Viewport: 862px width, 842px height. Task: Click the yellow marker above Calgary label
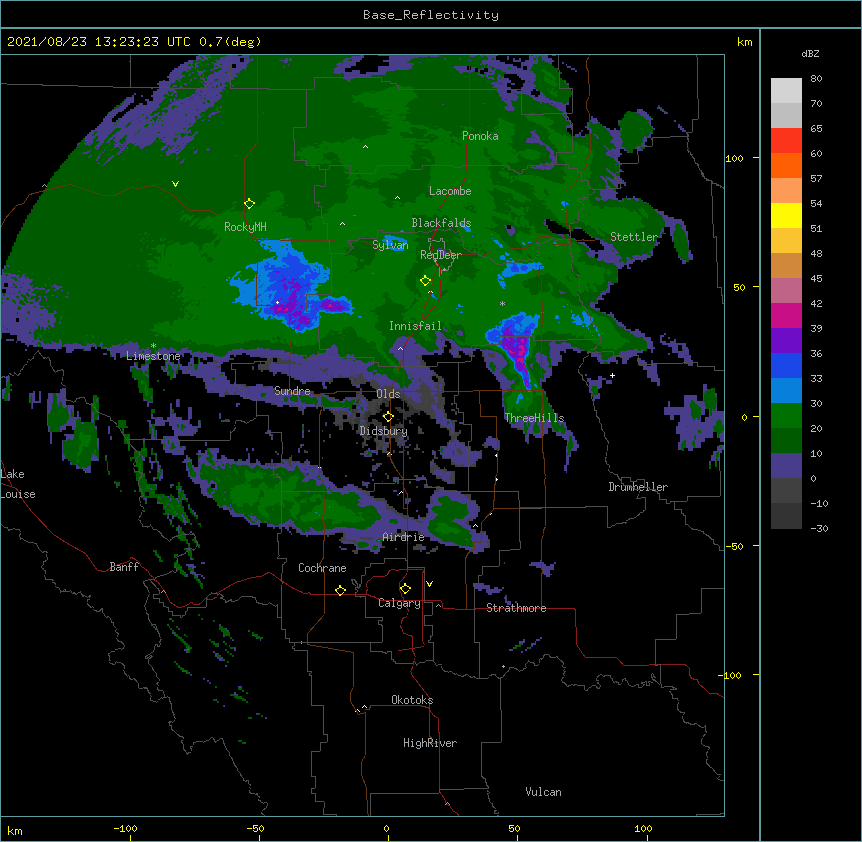(405, 589)
